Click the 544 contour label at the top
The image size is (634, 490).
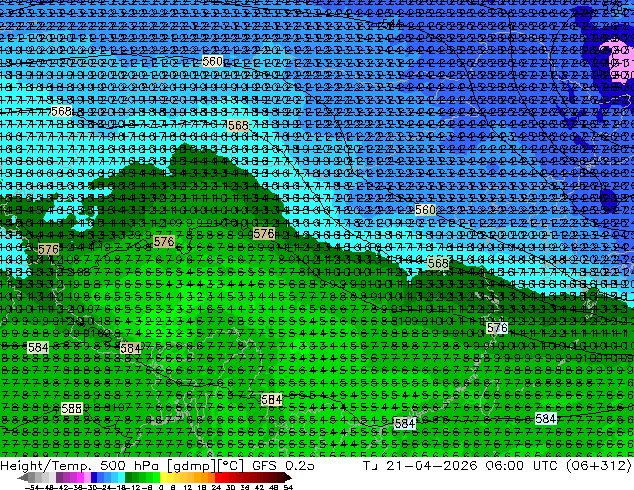[x=391, y=23]
